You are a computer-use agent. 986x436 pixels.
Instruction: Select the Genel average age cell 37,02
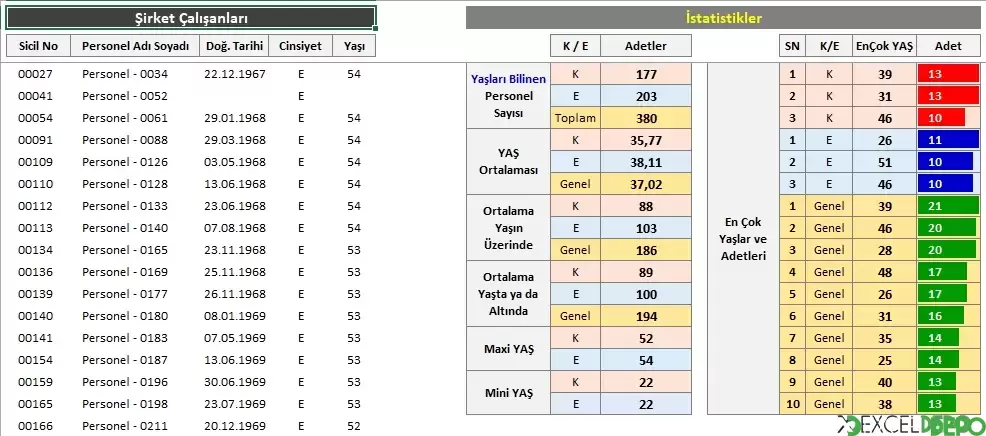646,184
